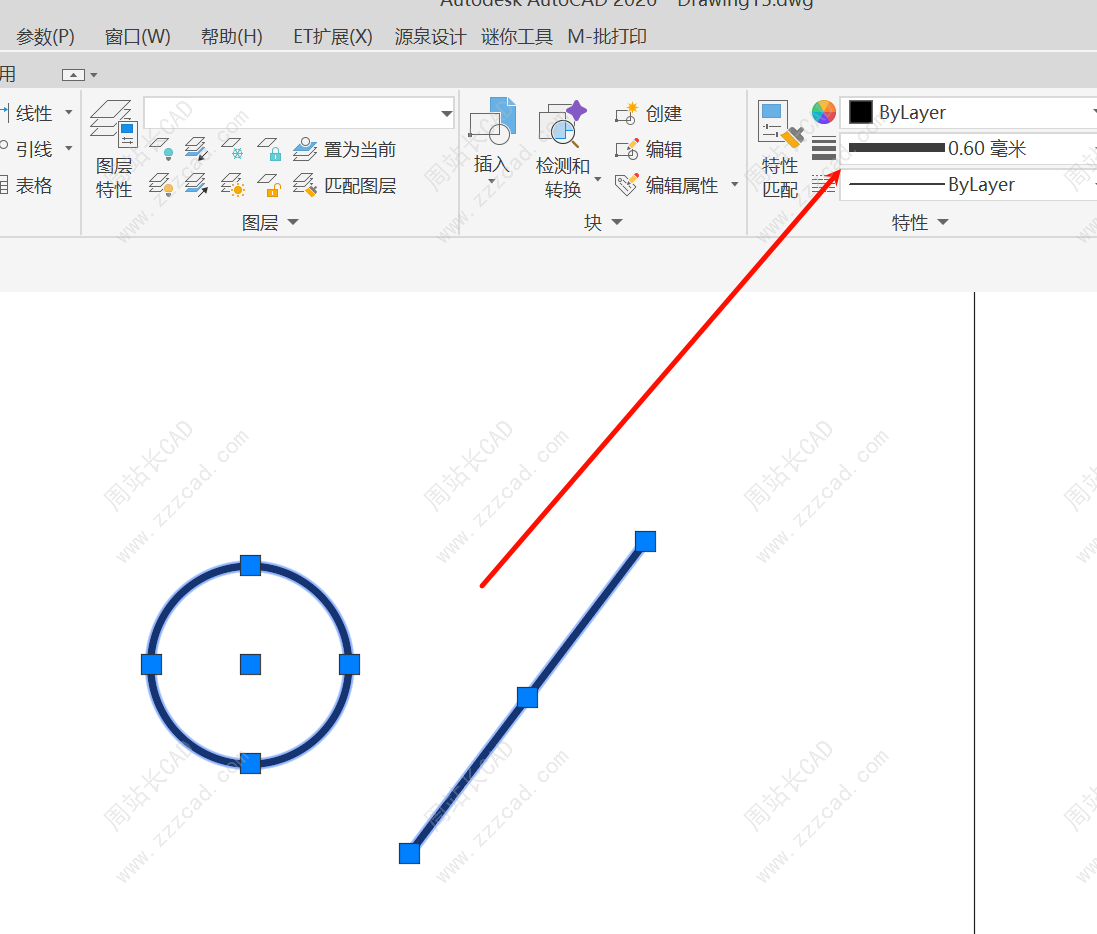Expand the 图层 panel flyout
This screenshot has height=934, width=1097.
tap(270, 223)
